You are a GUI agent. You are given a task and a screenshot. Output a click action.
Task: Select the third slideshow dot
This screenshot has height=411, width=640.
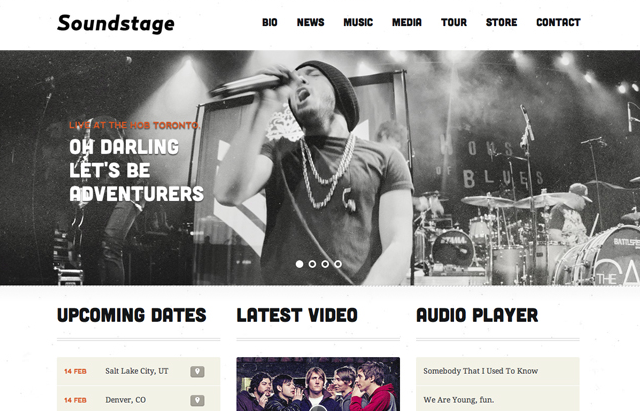325,264
